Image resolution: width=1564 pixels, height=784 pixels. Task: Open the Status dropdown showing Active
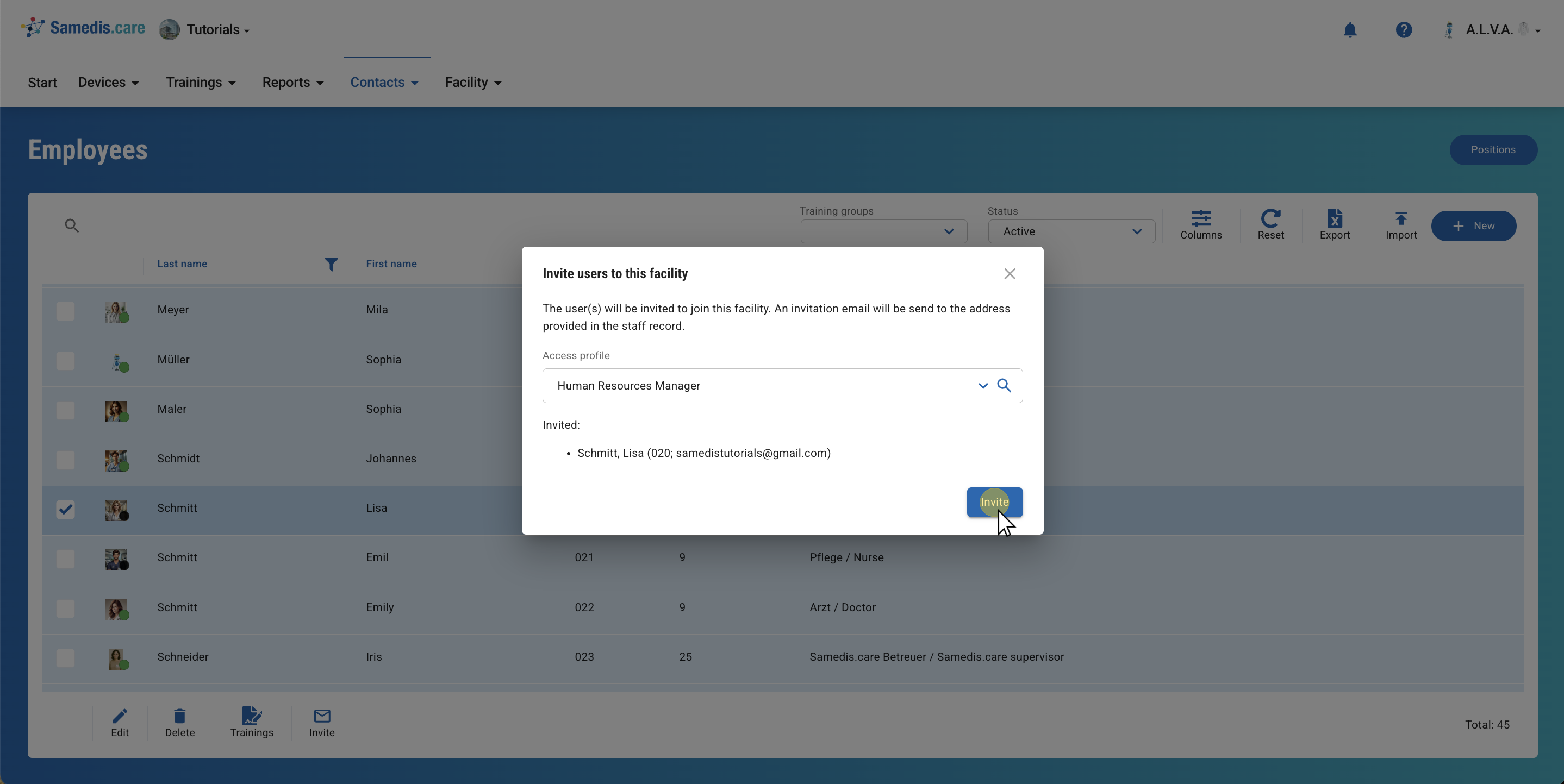tap(1071, 231)
